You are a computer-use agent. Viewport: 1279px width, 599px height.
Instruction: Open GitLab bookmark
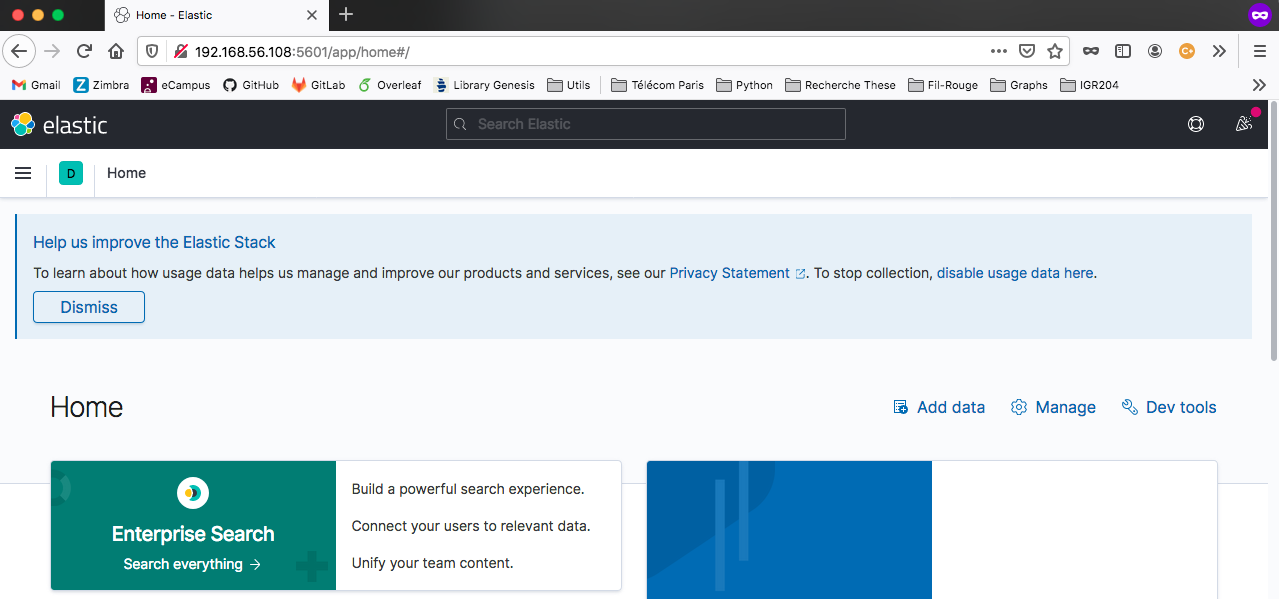tap(318, 85)
